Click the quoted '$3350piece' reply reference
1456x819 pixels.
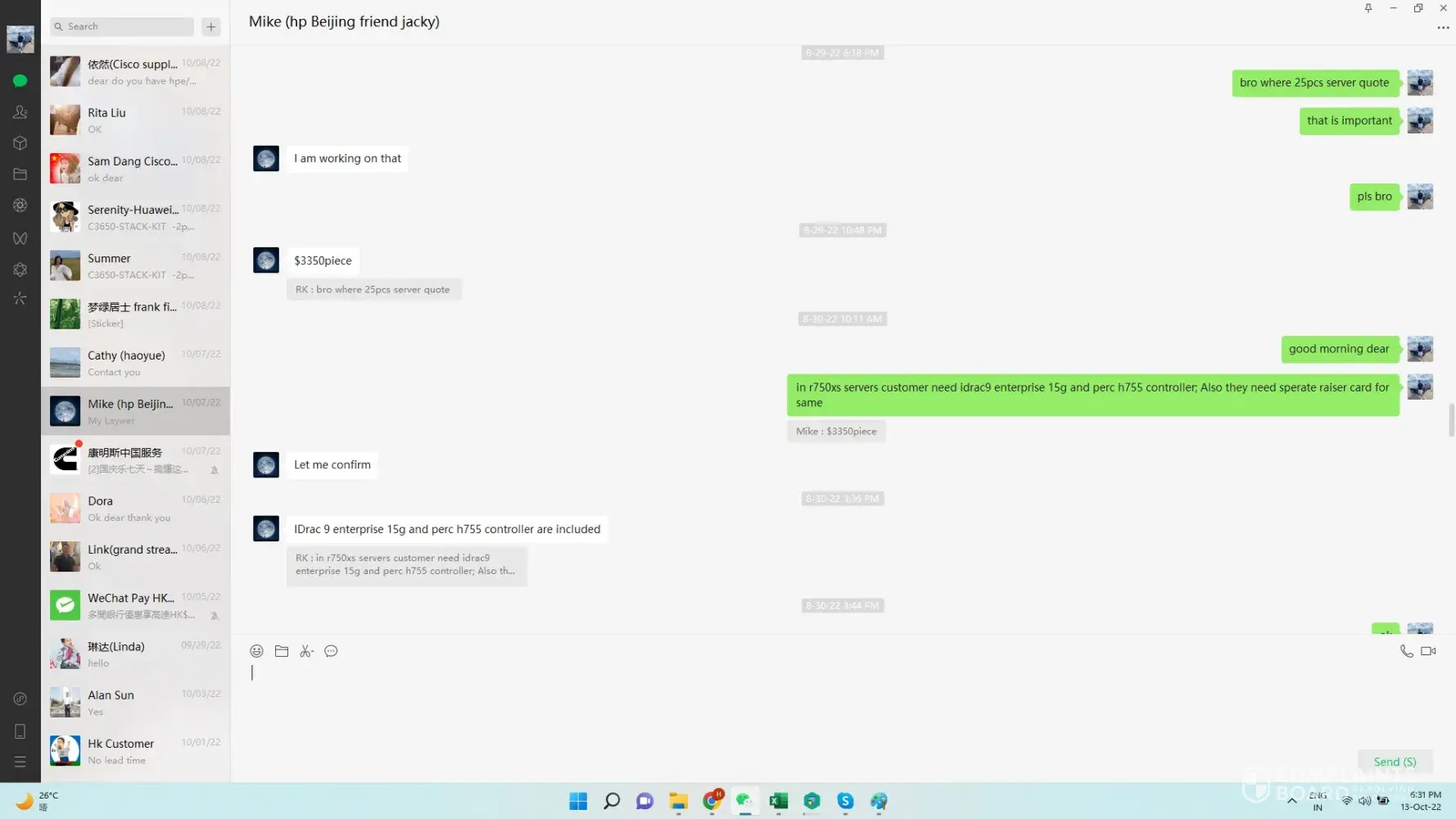click(835, 432)
